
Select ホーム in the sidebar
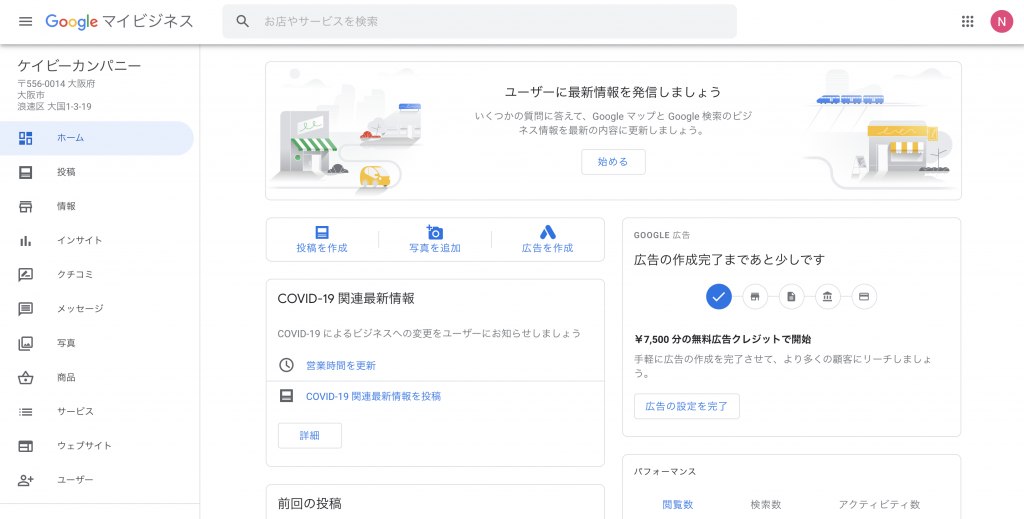point(97,138)
